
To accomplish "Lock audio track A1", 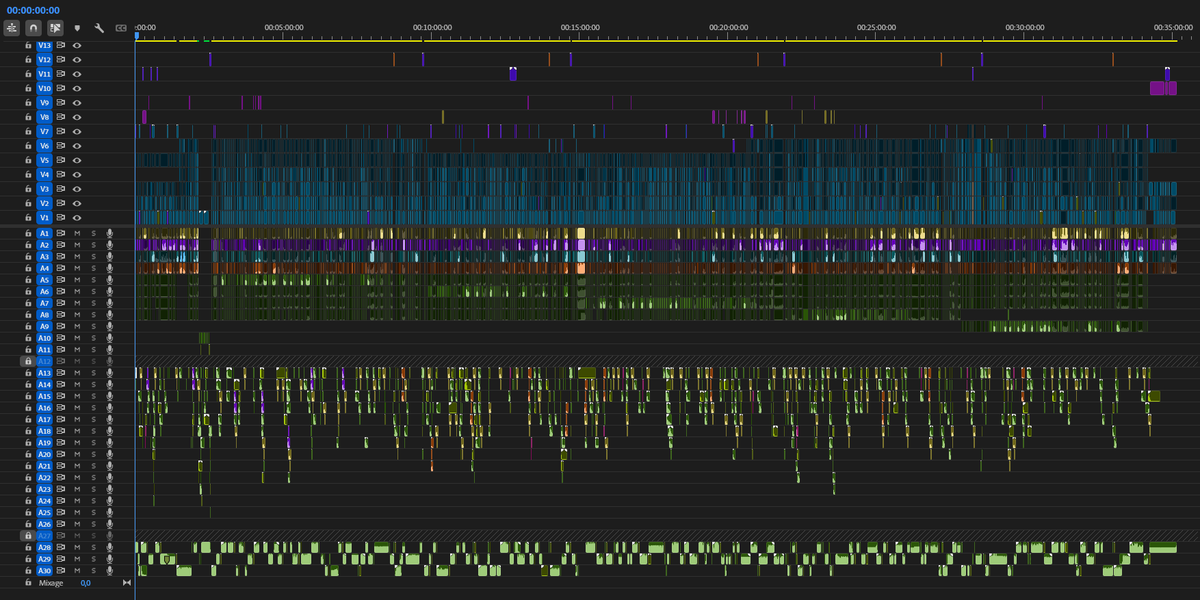I will click(x=28, y=233).
